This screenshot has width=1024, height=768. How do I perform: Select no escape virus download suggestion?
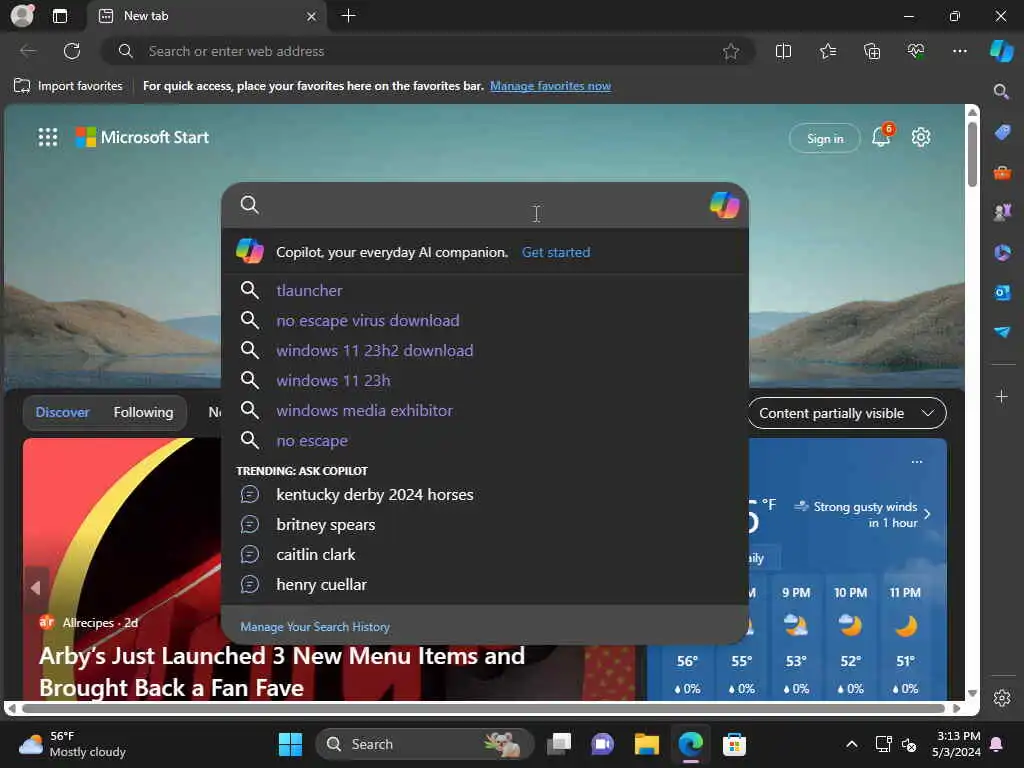[485, 320]
